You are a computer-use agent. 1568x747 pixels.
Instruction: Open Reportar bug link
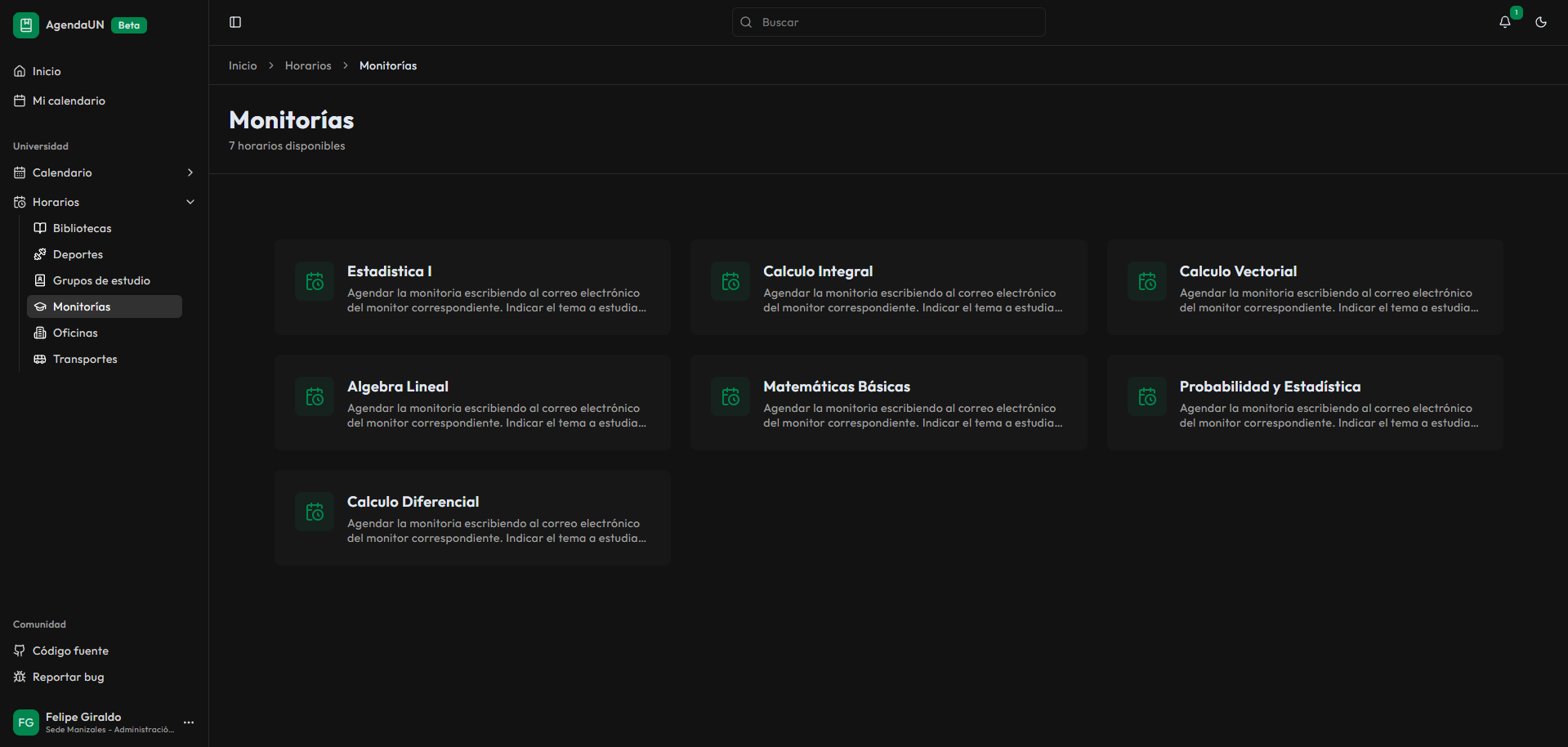(104, 677)
